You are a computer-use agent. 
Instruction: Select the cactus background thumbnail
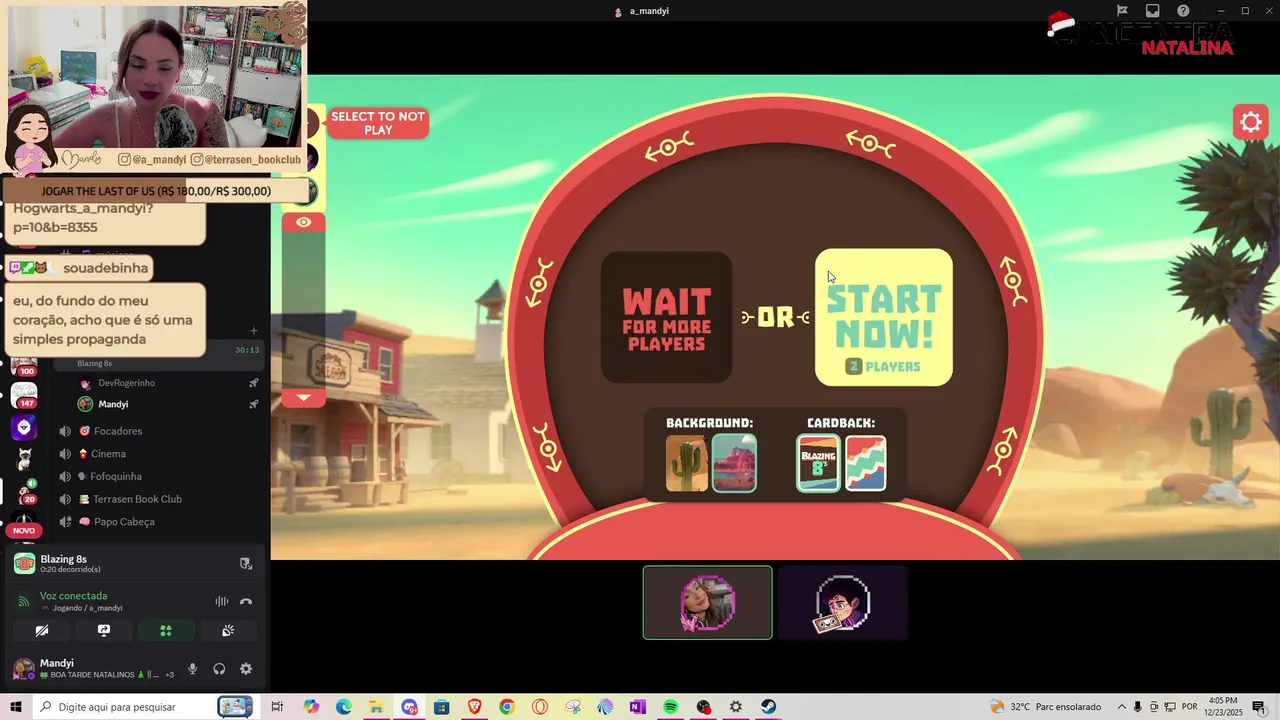click(x=687, y=463)
